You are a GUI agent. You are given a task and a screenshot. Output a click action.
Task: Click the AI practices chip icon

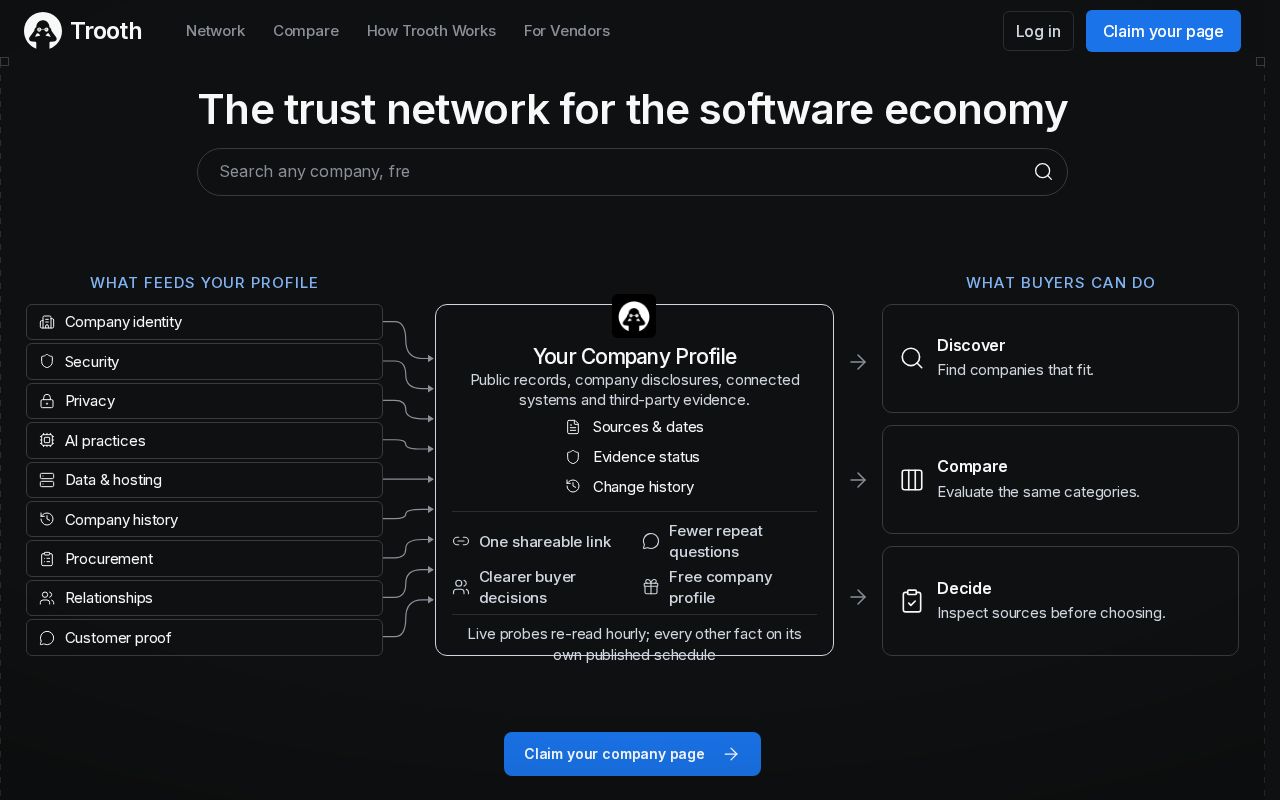click(x=47, y=440)
